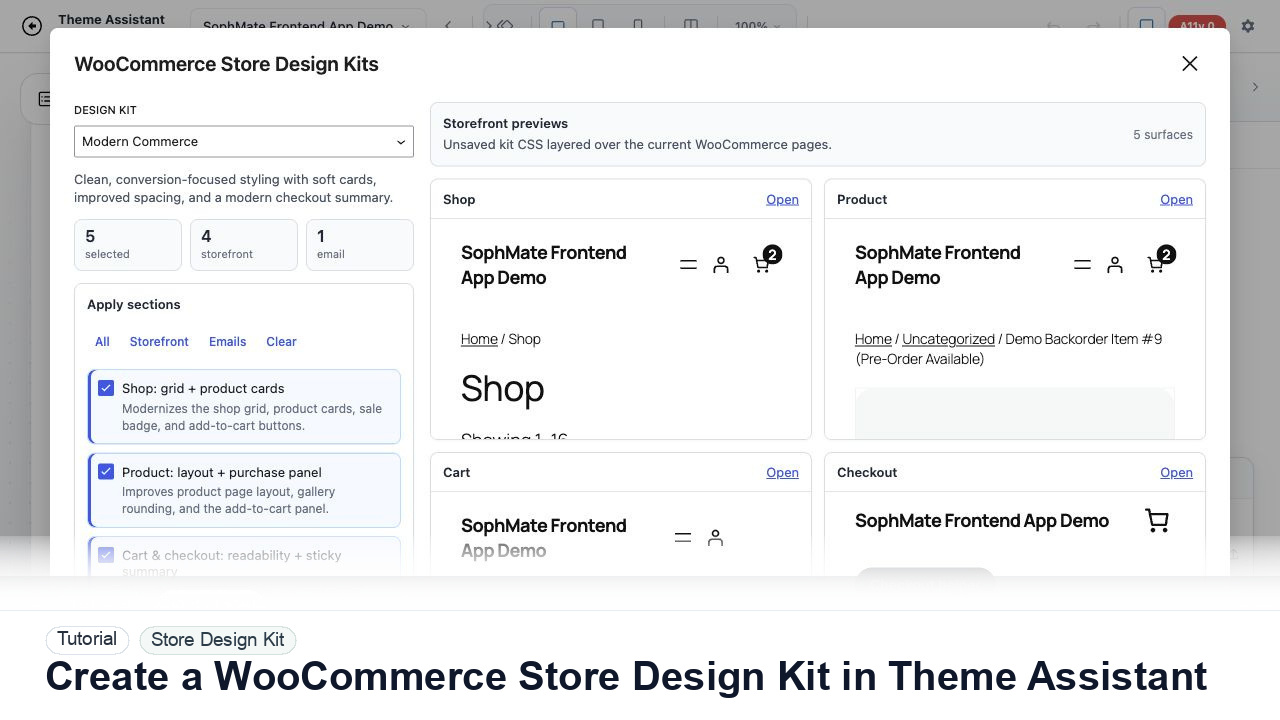Toggle the Cart & checkout readability checkbox

[106, 554]
